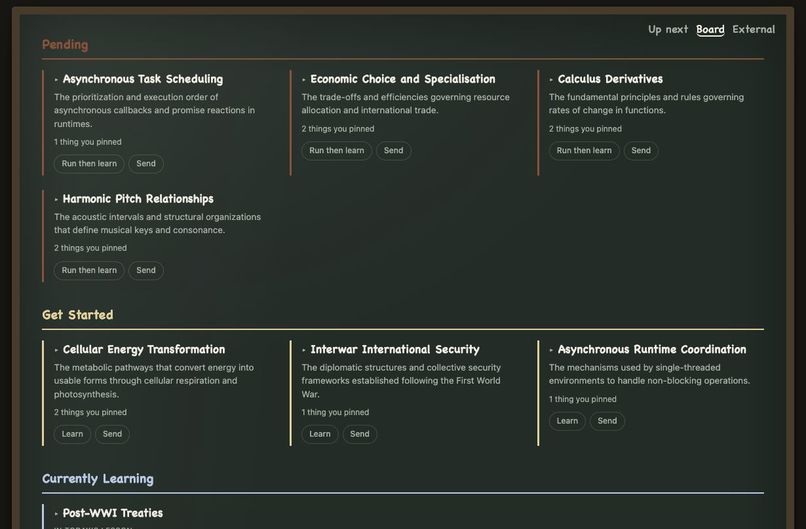
Task: Learn Asynchronous Runtime Coordination
Action: tap(567, 421)
